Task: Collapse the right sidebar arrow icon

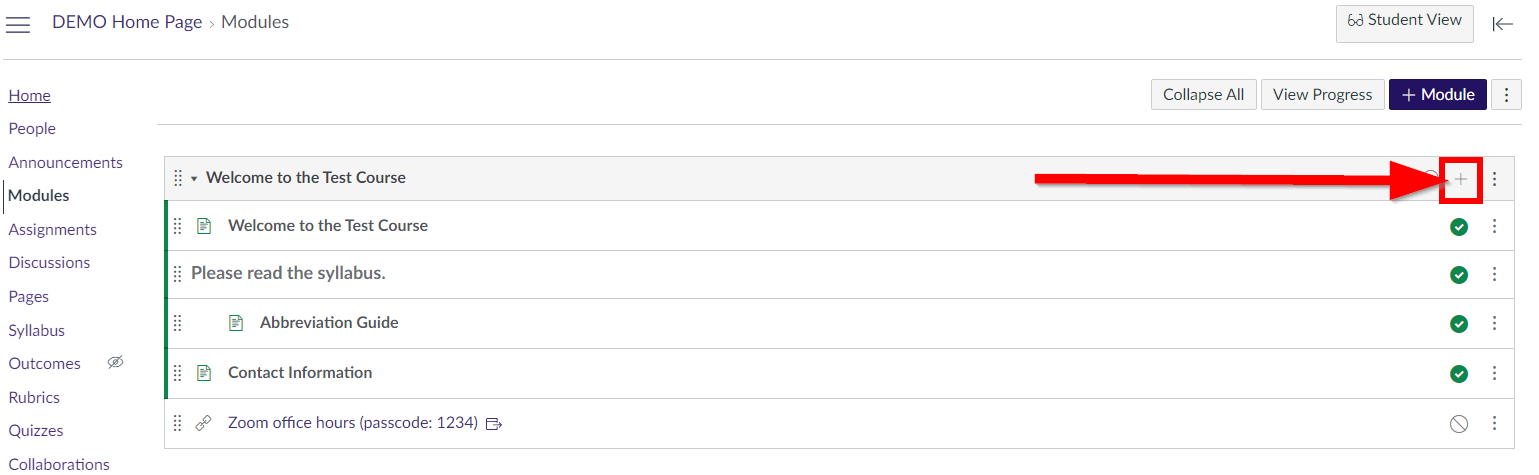Action: 1502,24
